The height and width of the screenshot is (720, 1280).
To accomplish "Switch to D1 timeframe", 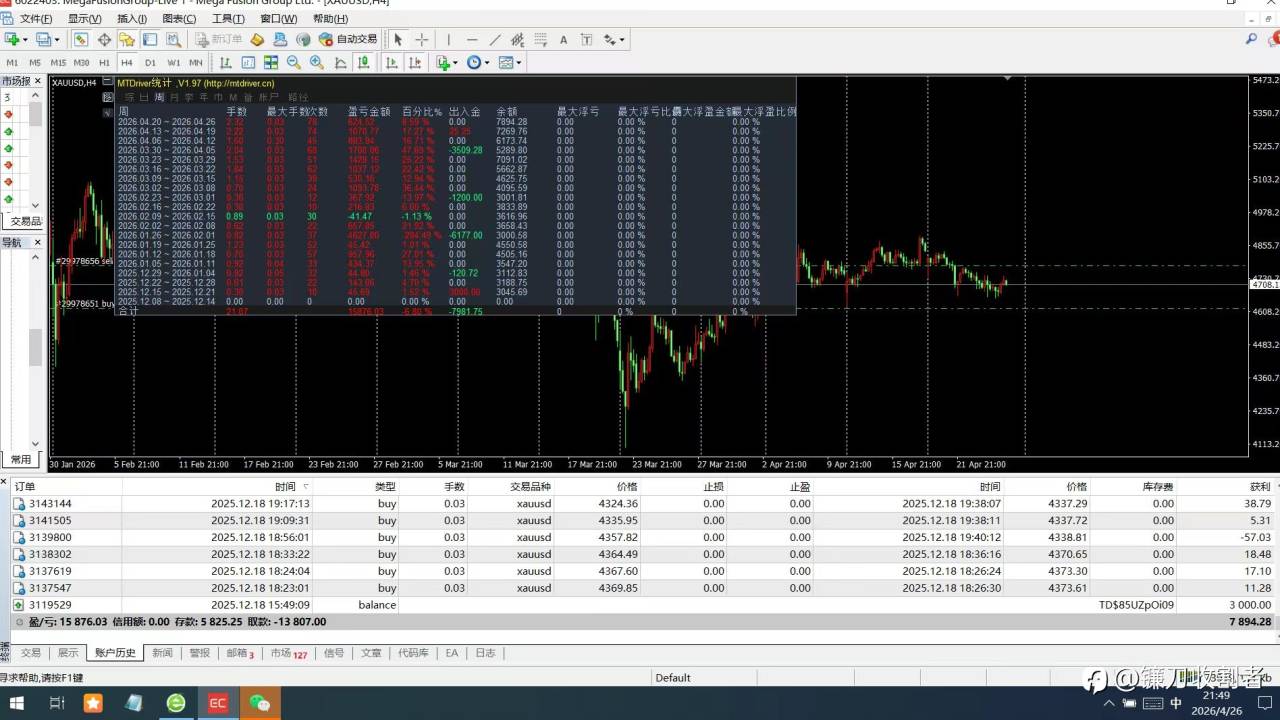I will [150, 62].
